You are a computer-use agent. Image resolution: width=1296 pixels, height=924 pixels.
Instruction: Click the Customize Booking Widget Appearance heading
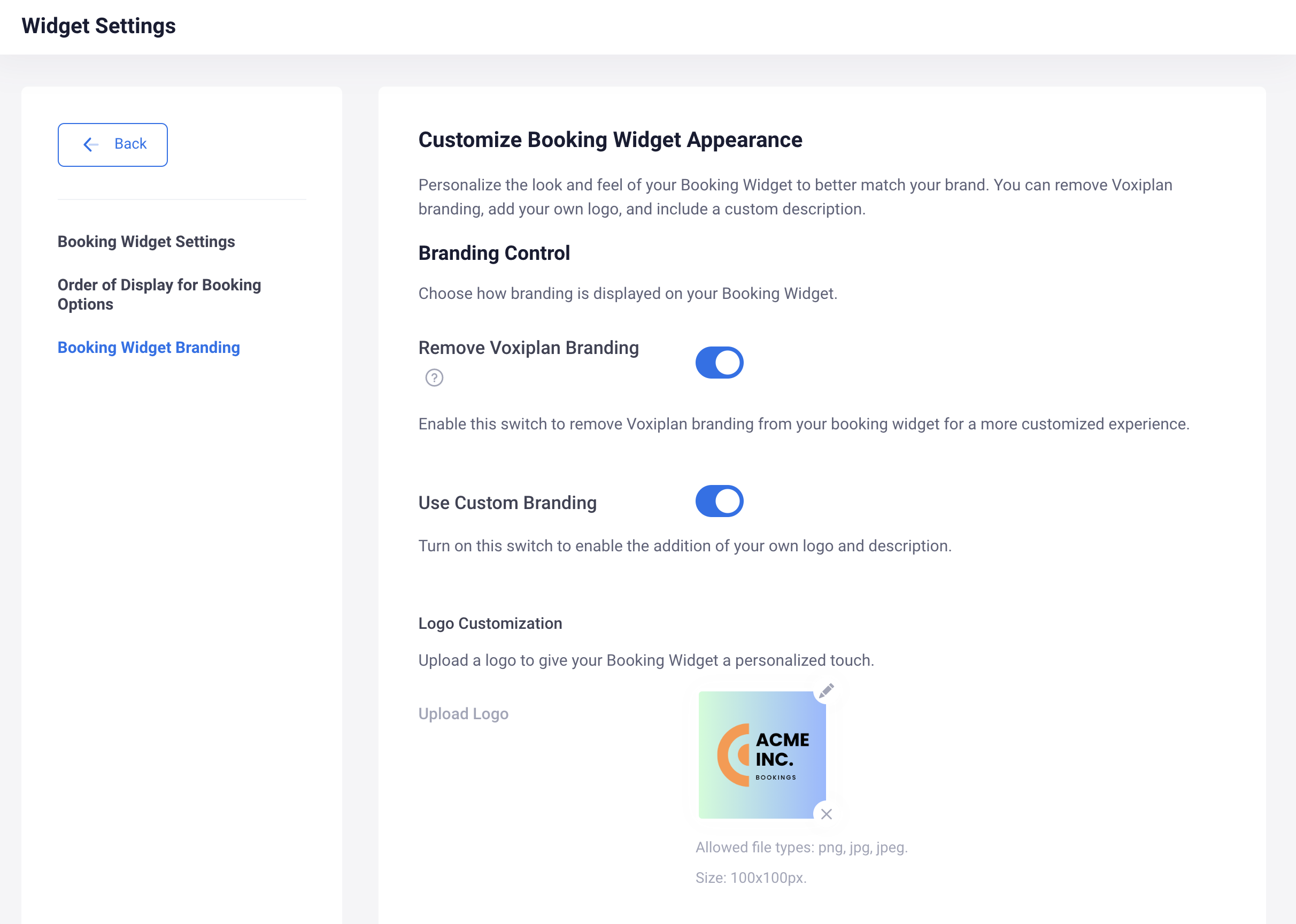tap(610, 140)
